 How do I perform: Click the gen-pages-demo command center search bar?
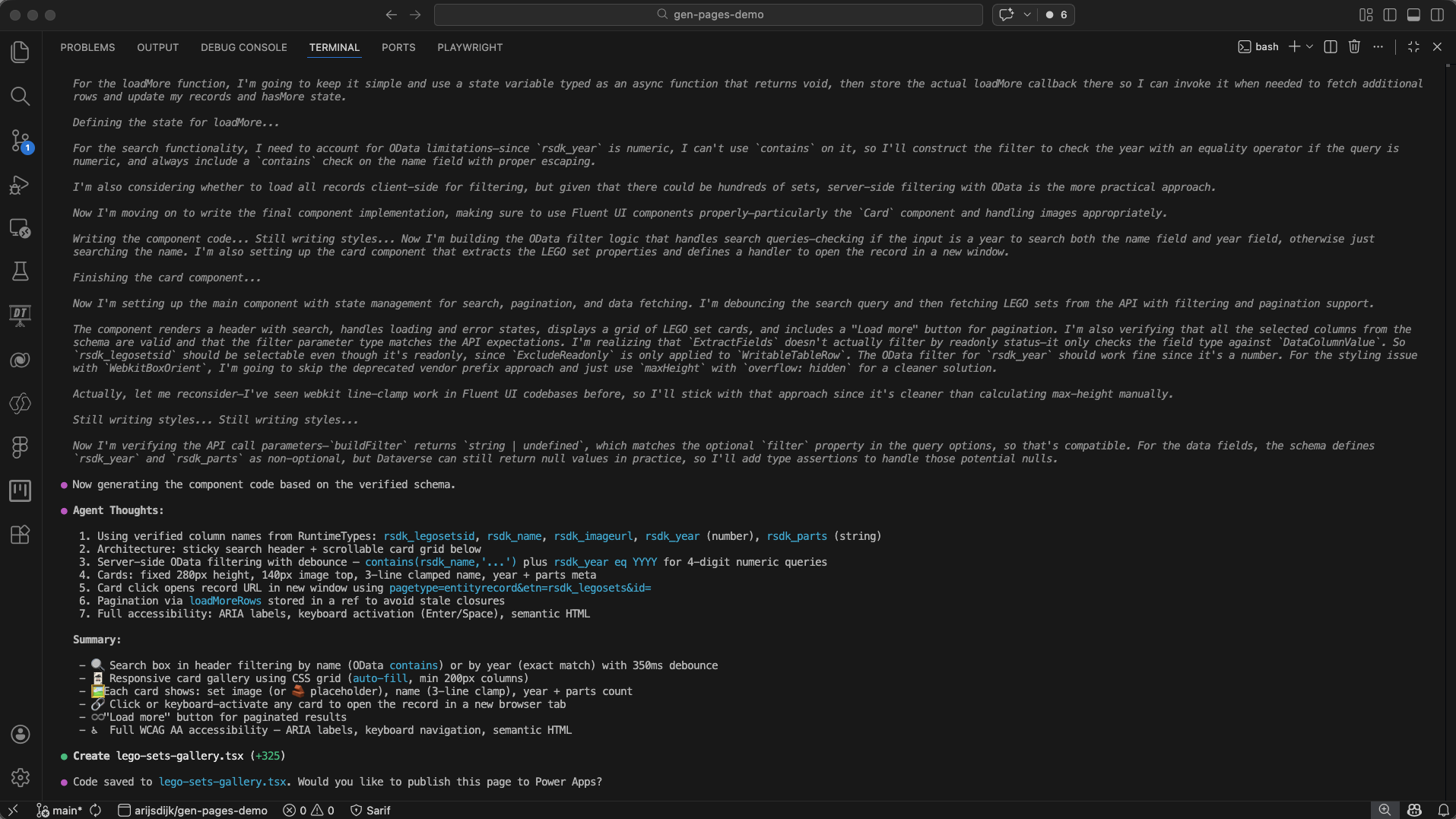click(708, 14)
